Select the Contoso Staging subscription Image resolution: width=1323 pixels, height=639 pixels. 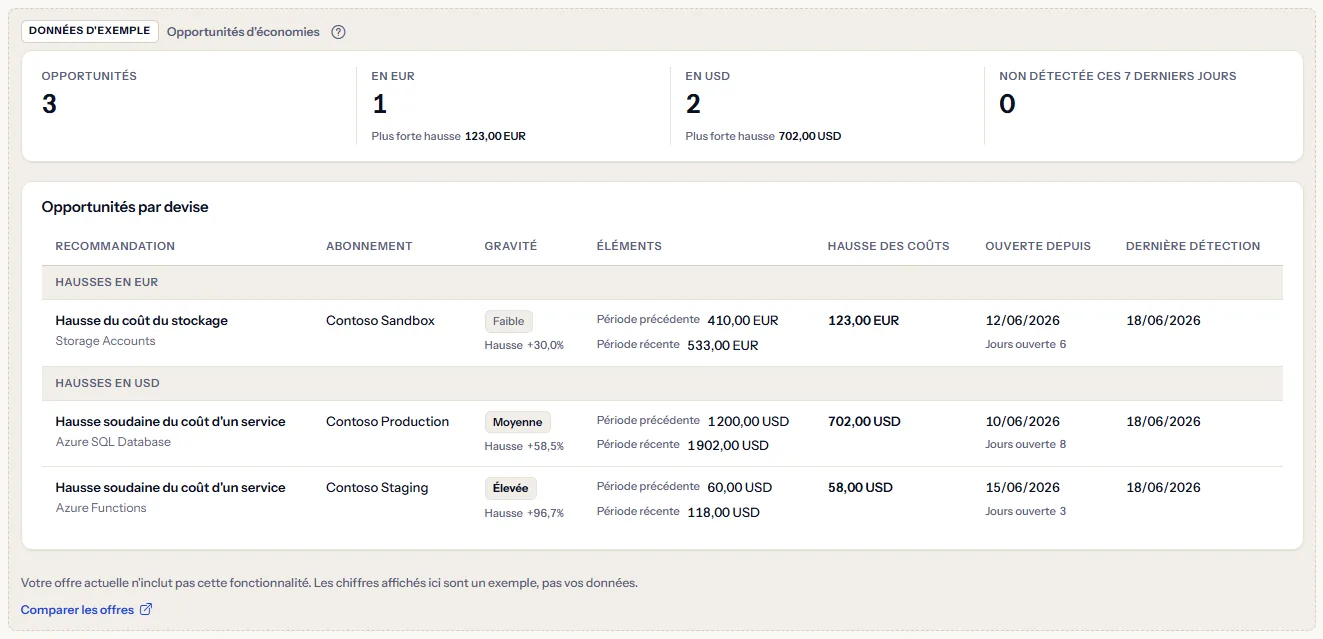tap(377, 488)
